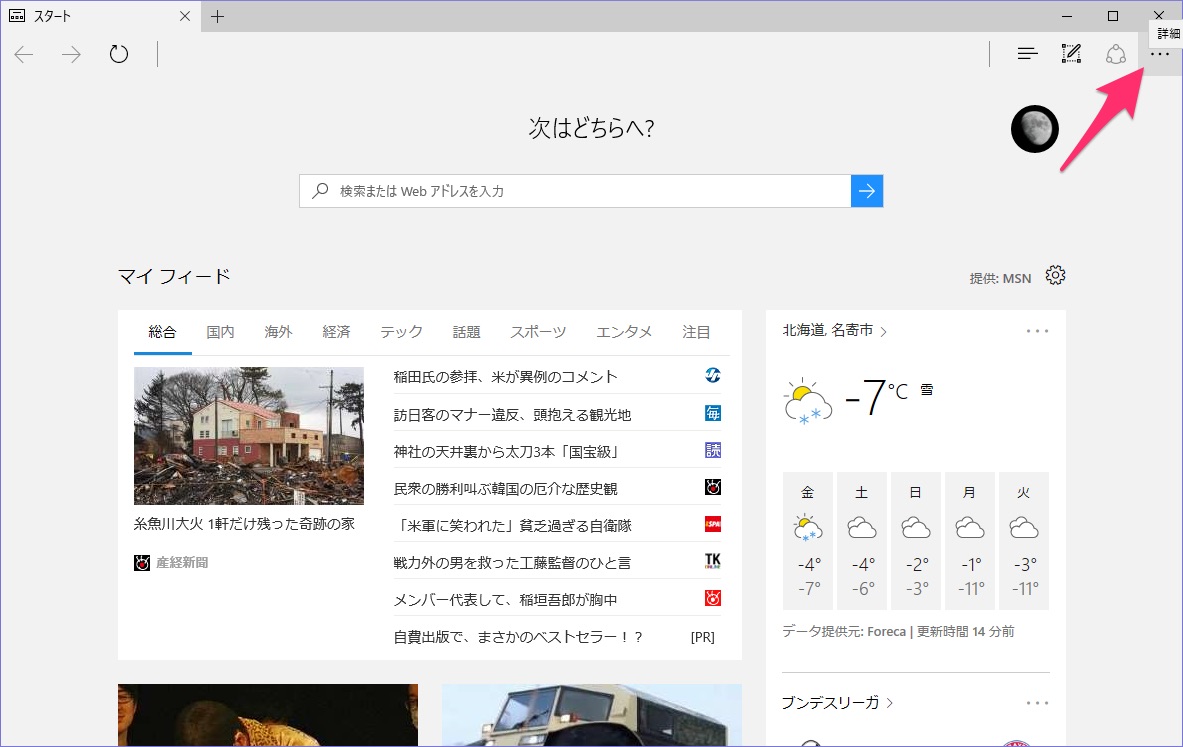Viewport: 1183px width, 747px height.
Task: Select the 月 (Monday) forecast
Action: (x=969, y=540)
